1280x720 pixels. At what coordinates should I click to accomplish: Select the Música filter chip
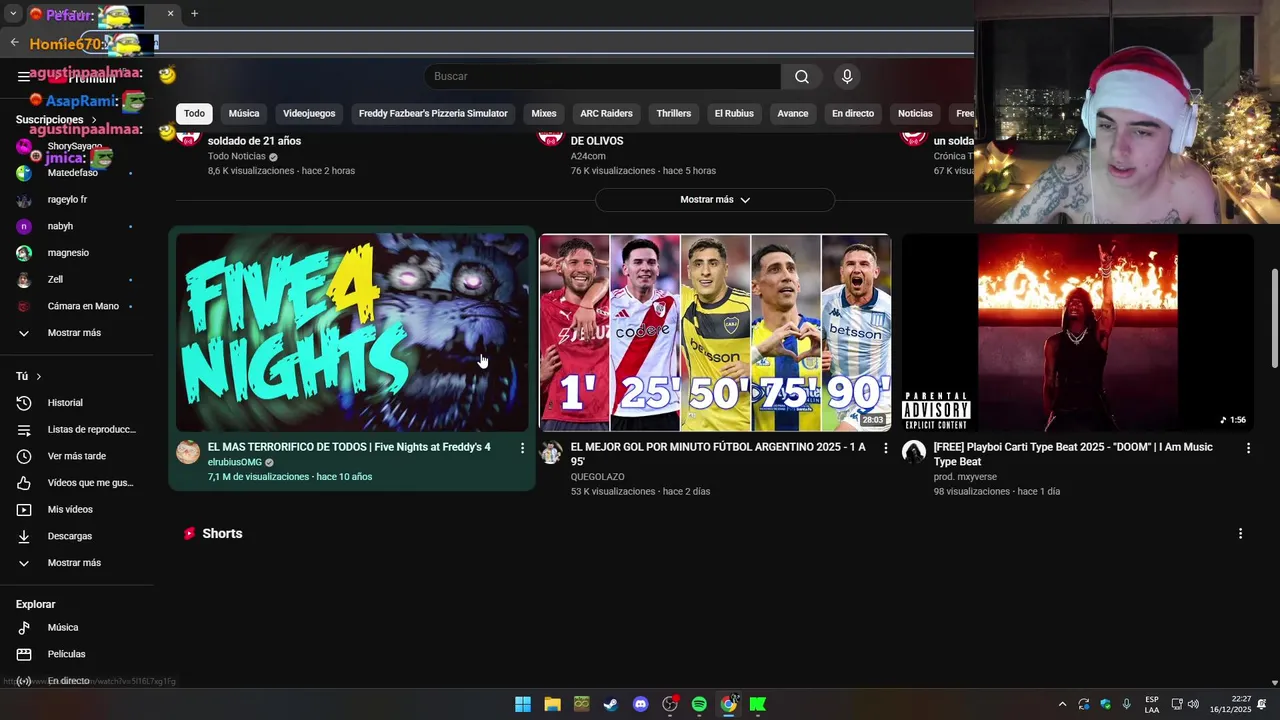pos(244,113)
